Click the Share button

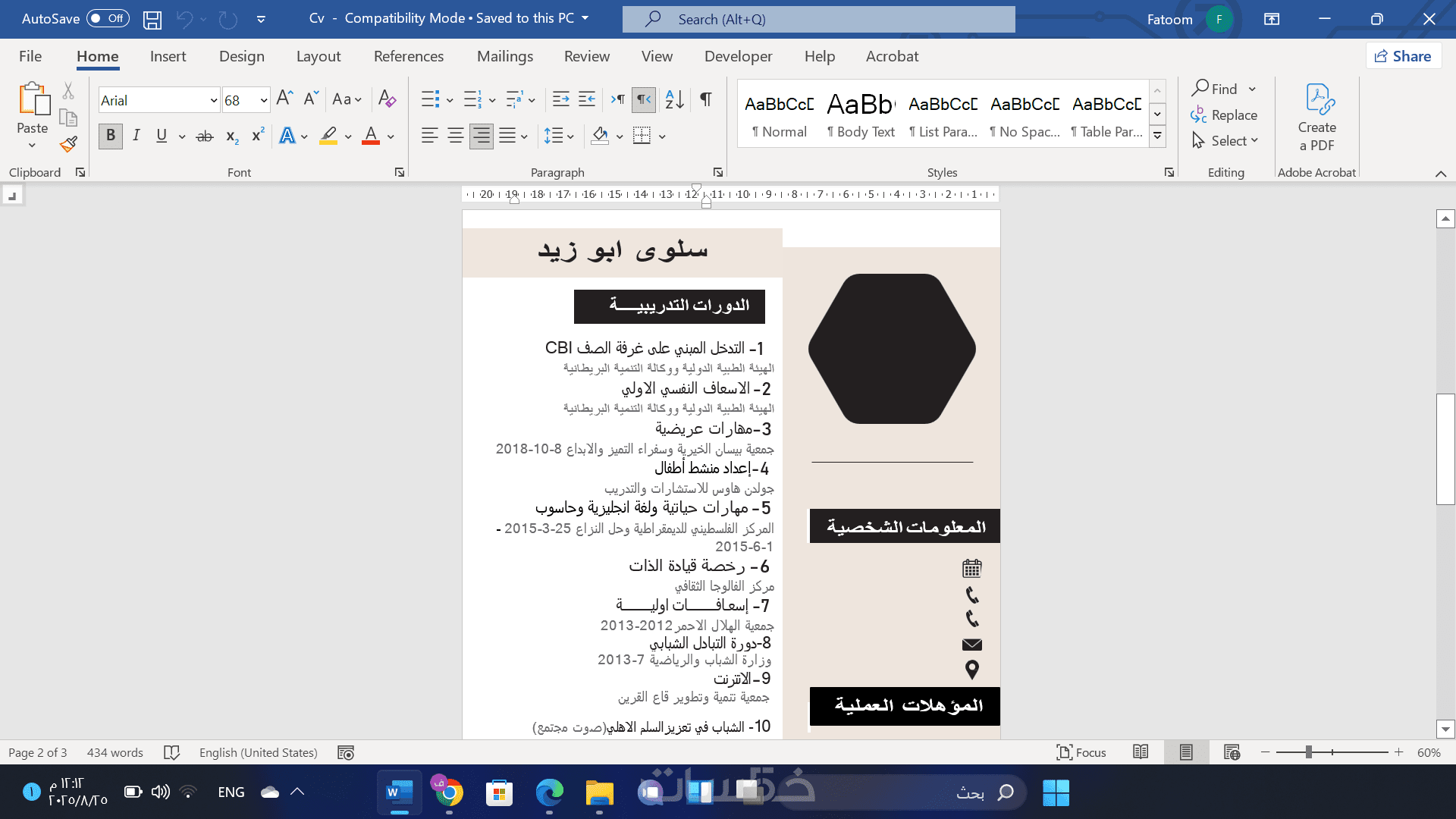[1403, 56]
